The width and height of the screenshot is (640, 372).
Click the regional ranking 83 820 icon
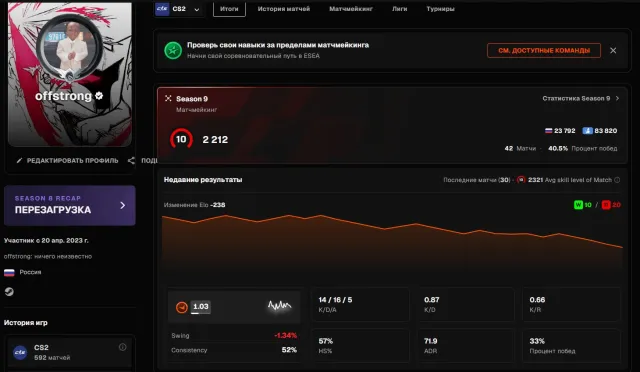coord(587,131)
